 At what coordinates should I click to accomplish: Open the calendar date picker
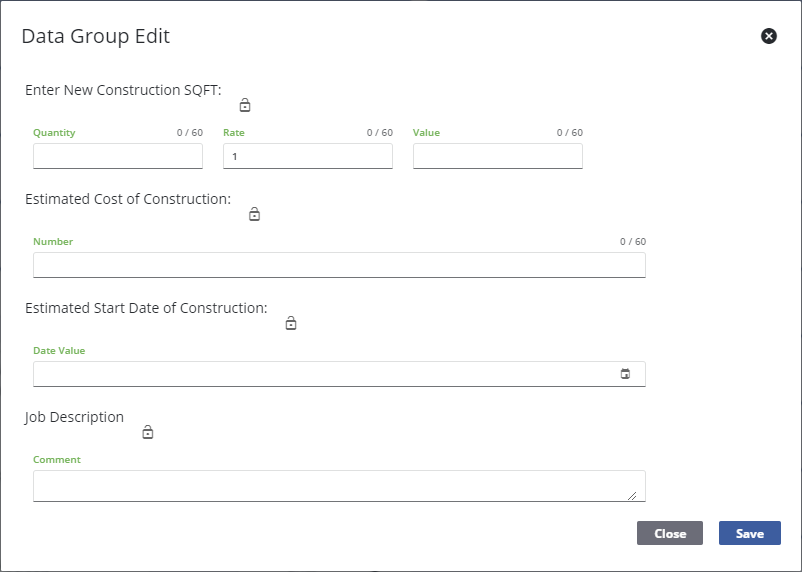click(x=625, y=374)
